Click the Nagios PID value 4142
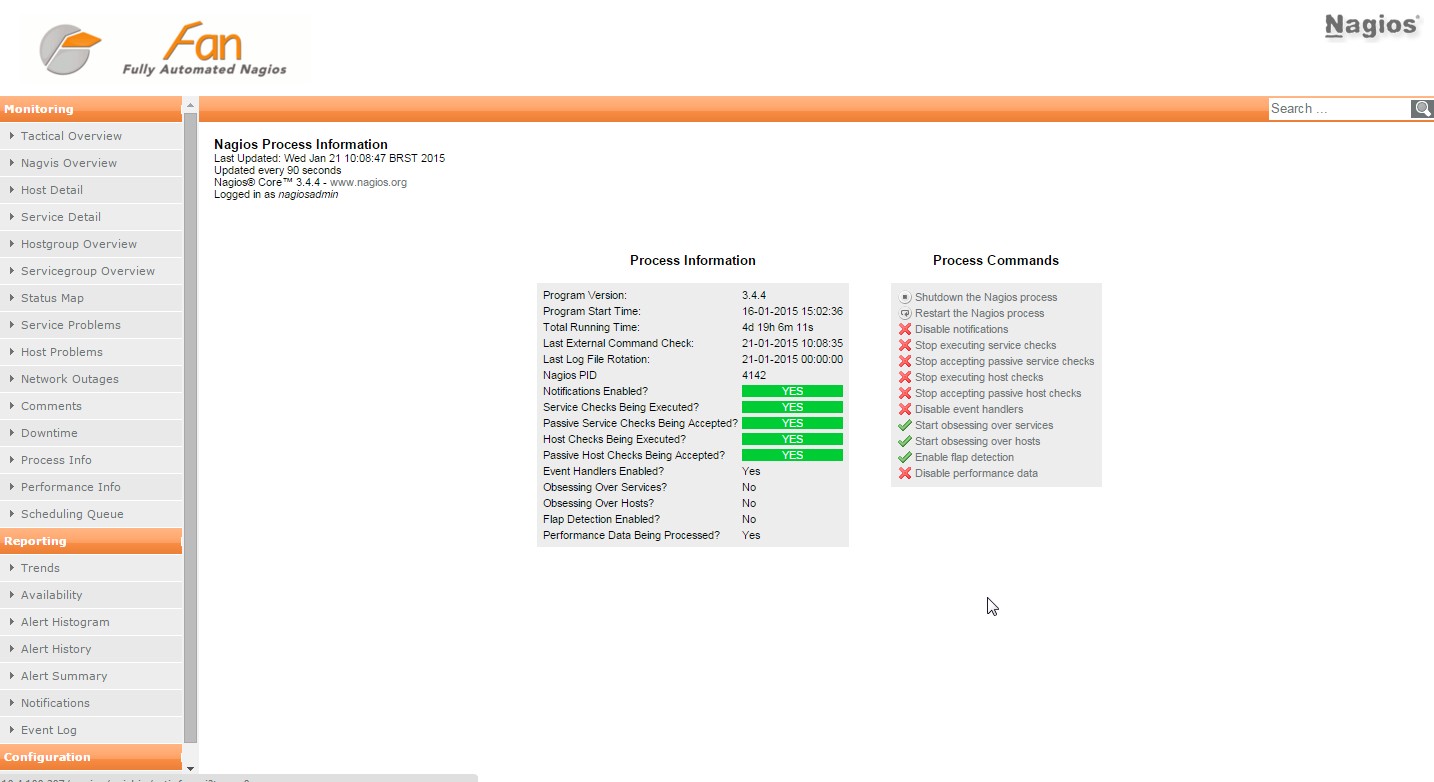The height and width of the screenshot is (782, 1434). click(x=754, y=375)
